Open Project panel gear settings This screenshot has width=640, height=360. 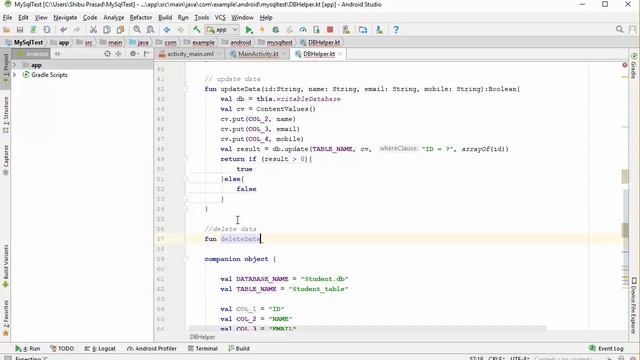pos(133,53)
